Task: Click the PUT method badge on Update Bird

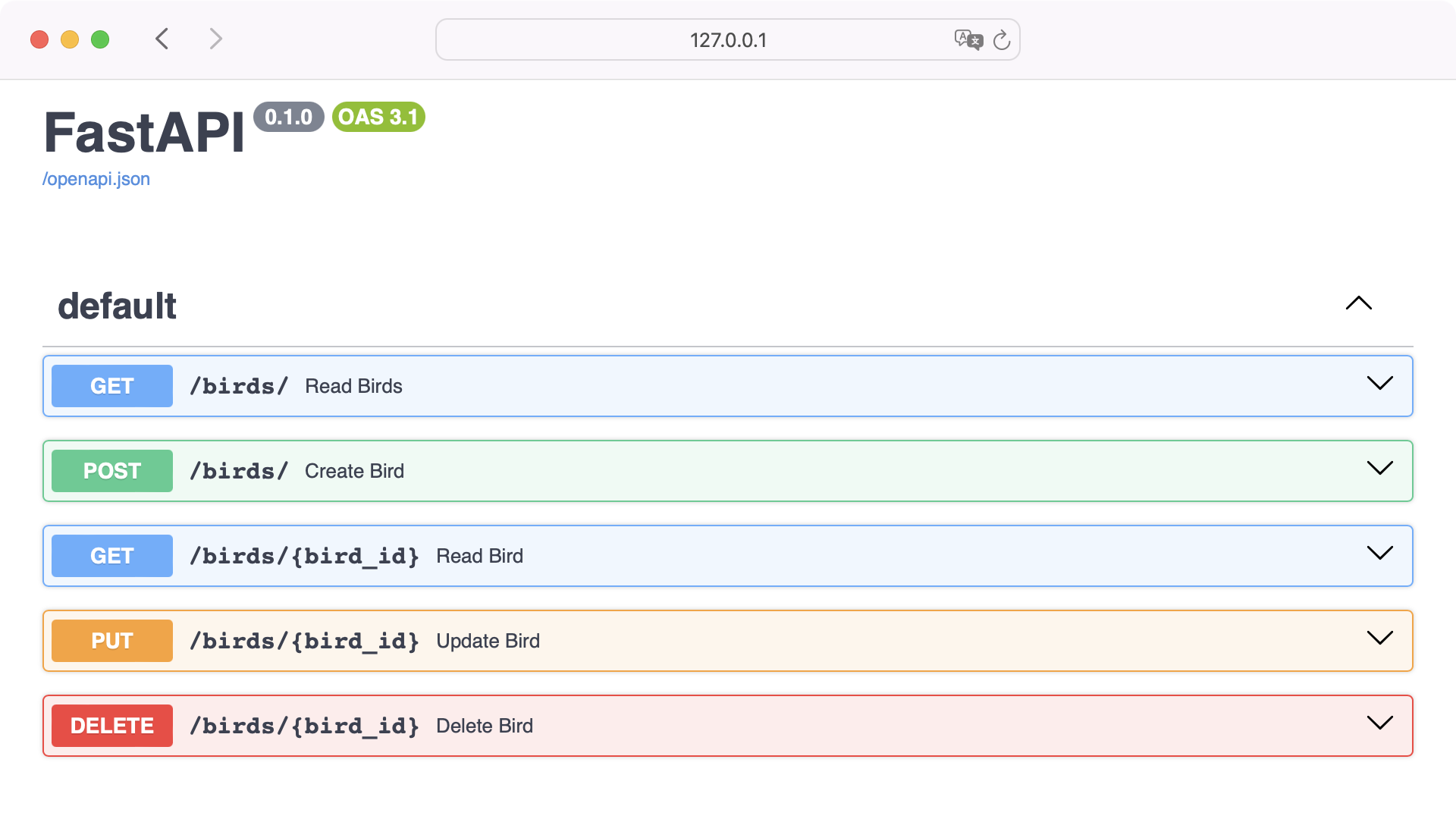Action: point(111,640)
